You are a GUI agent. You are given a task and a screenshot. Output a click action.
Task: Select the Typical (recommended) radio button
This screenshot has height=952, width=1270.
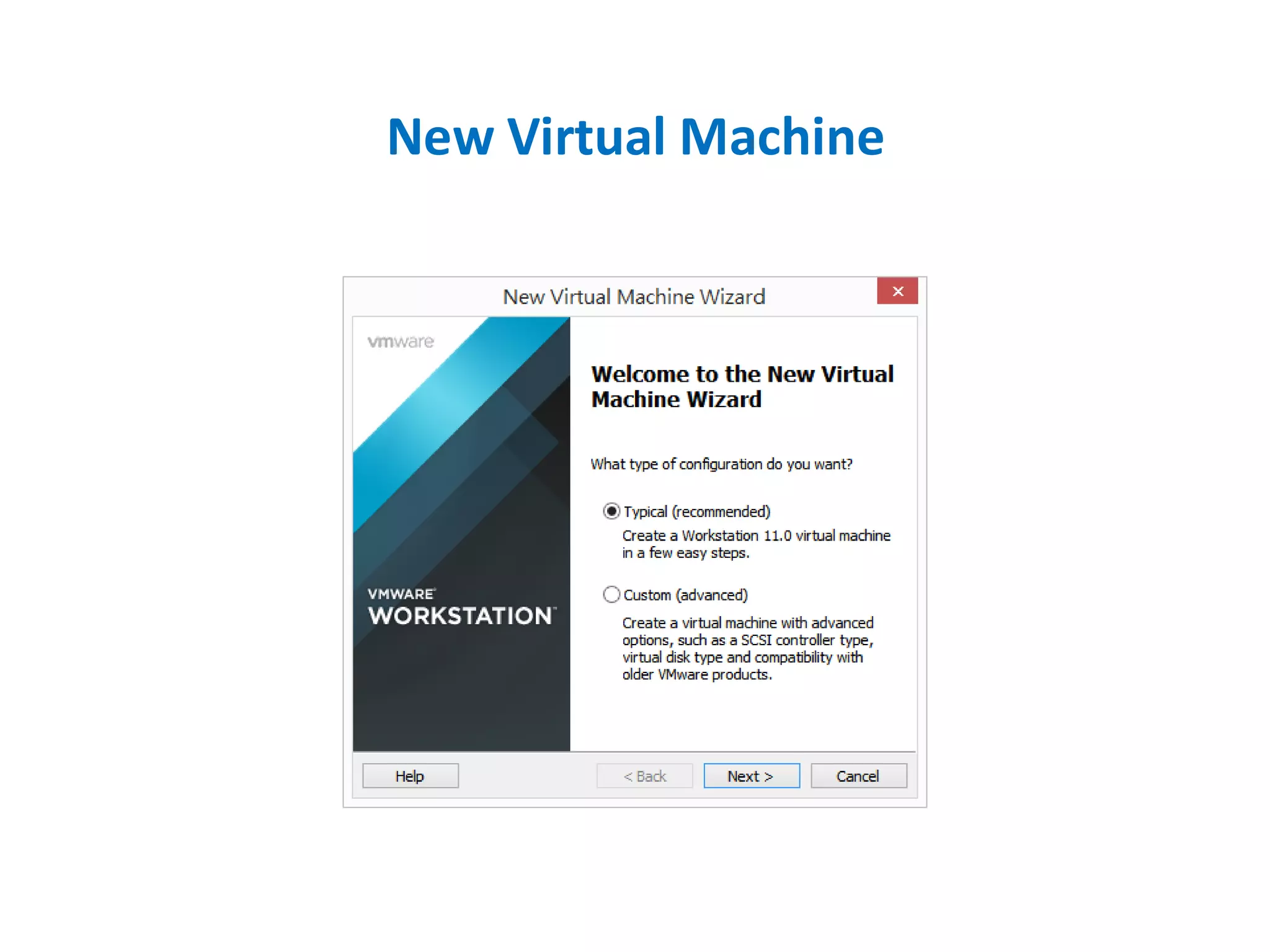611,511
